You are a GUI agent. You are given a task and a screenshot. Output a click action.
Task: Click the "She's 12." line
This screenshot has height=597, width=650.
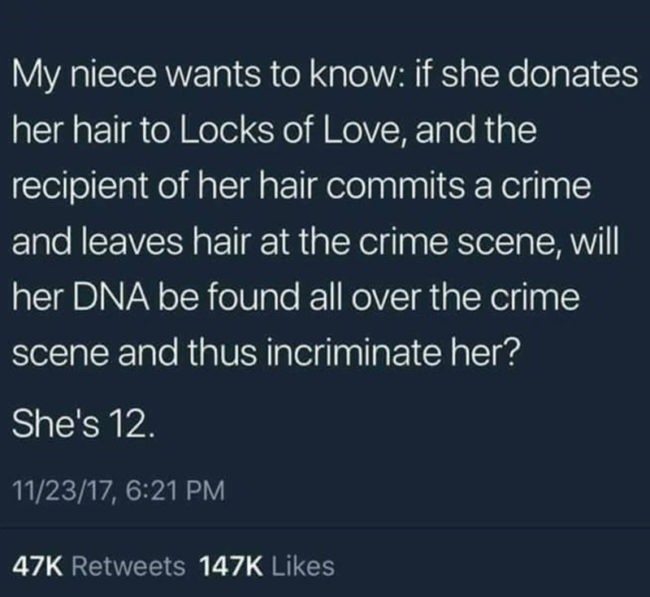coord(83,427)
